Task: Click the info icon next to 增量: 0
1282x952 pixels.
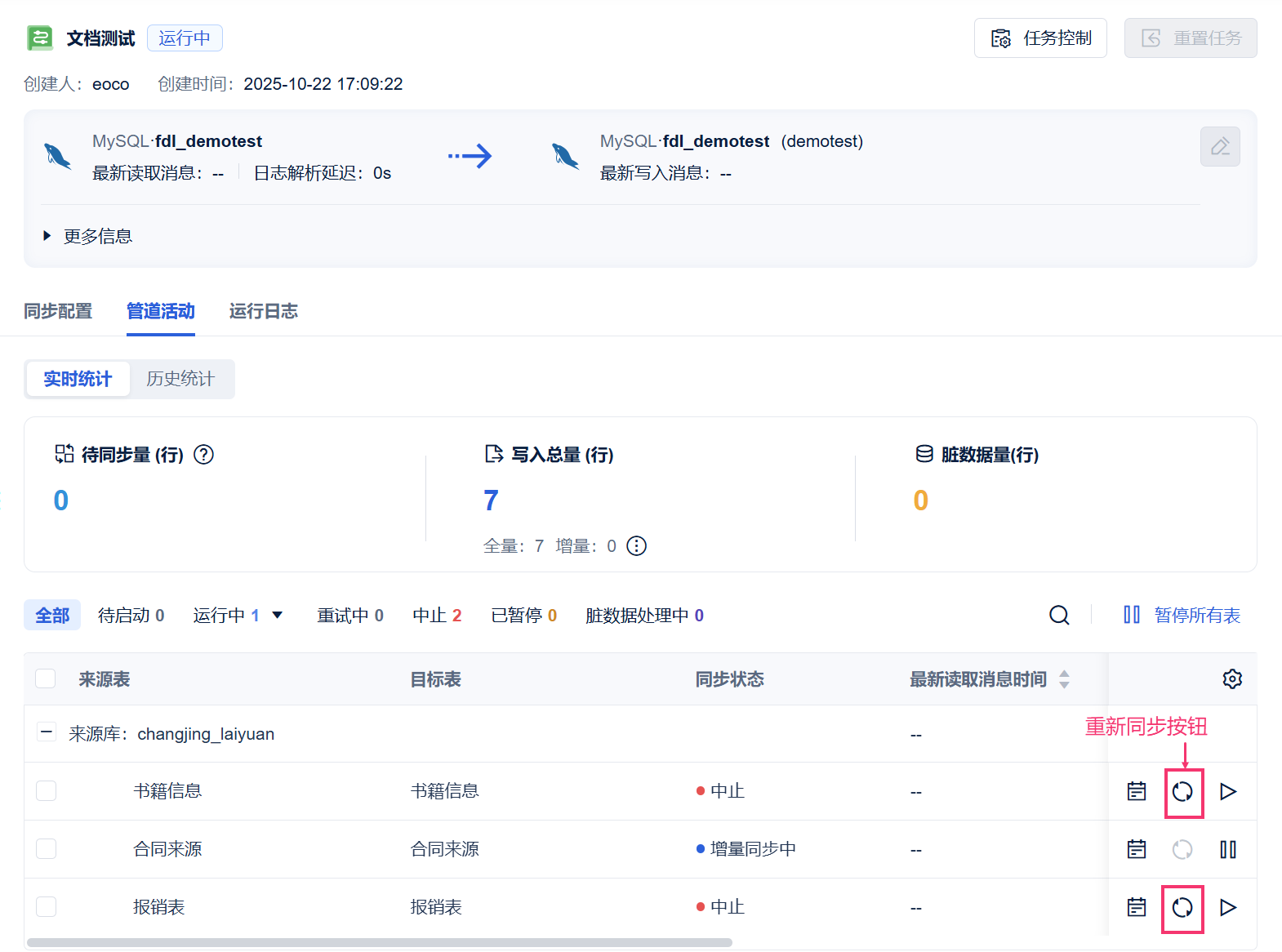Action: [636, 546]
